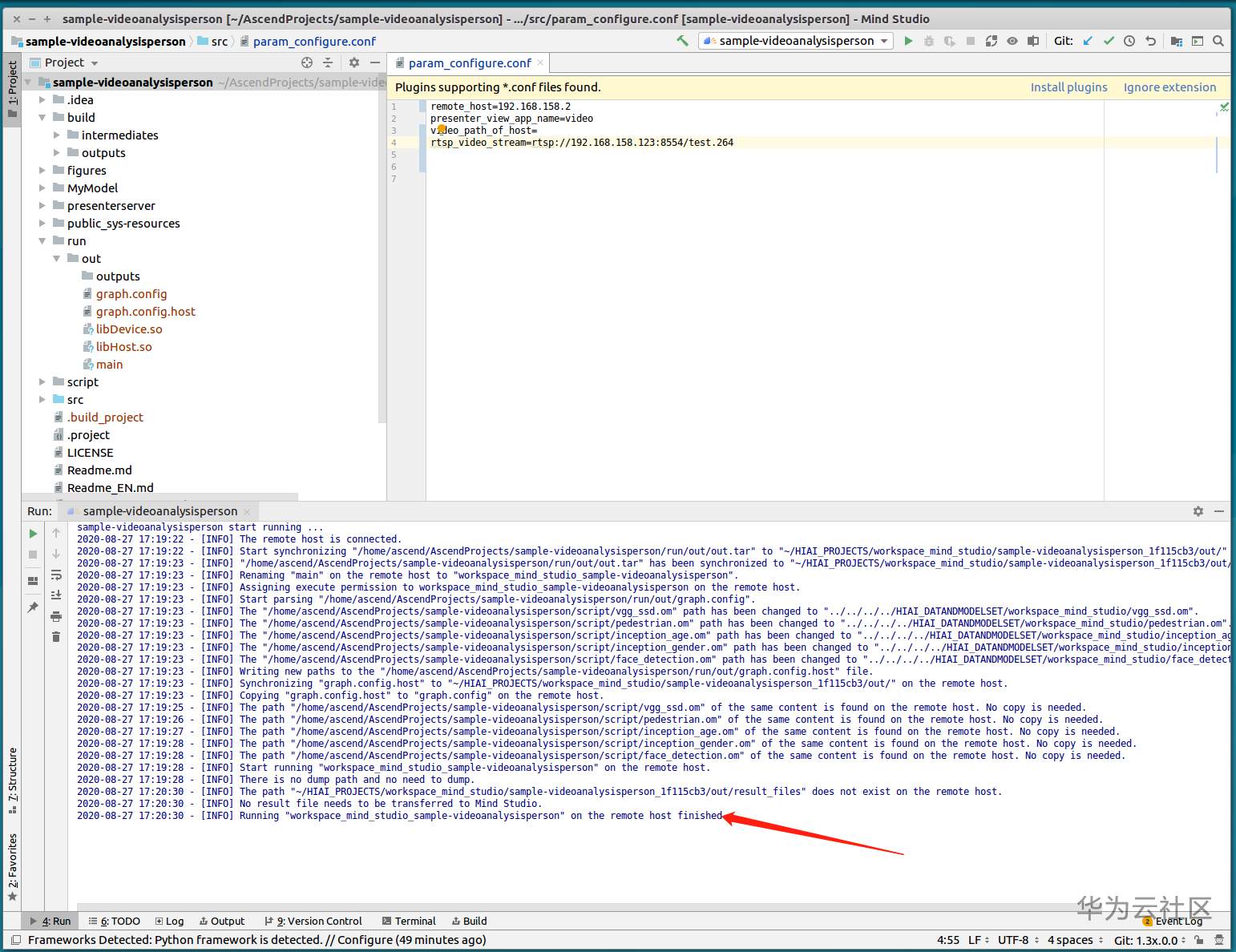Open the Project Structure icon in the toolbar

coord(1176,41)
